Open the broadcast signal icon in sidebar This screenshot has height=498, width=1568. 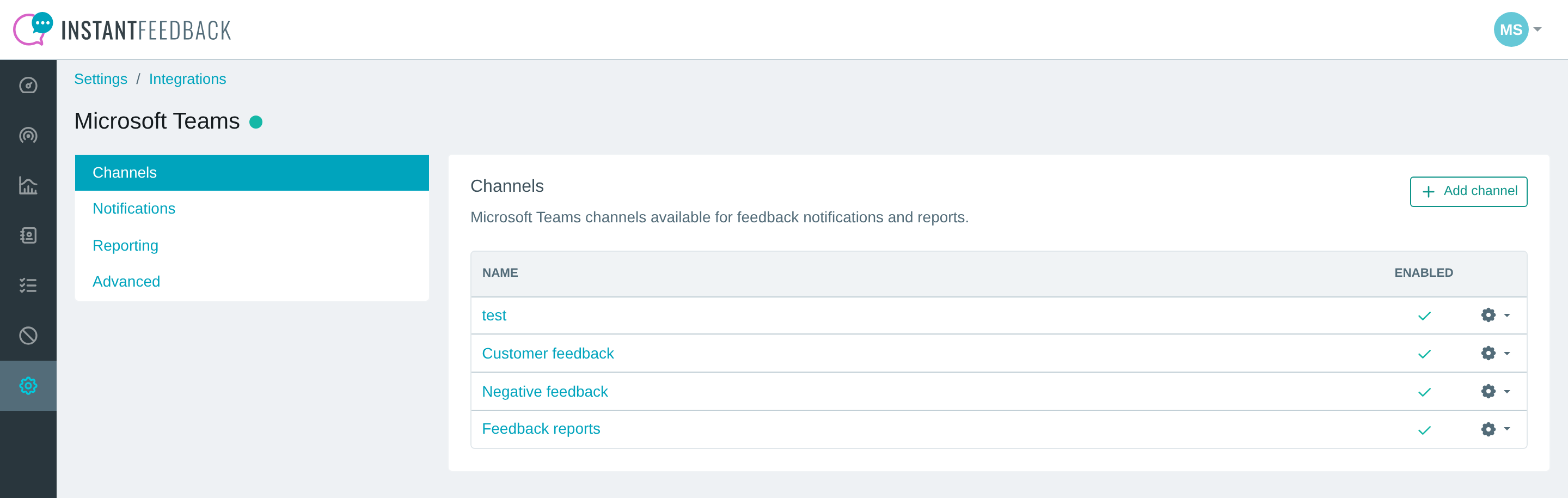point(28,135)
